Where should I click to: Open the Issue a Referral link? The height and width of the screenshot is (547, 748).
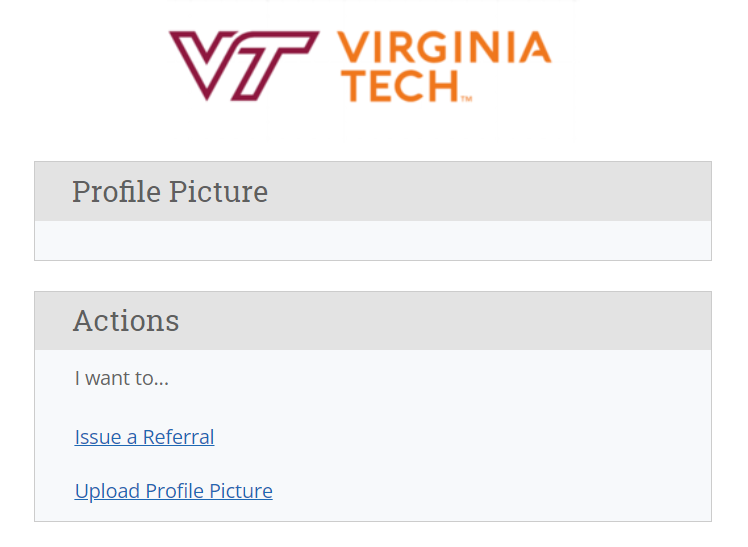click(145, 437)
